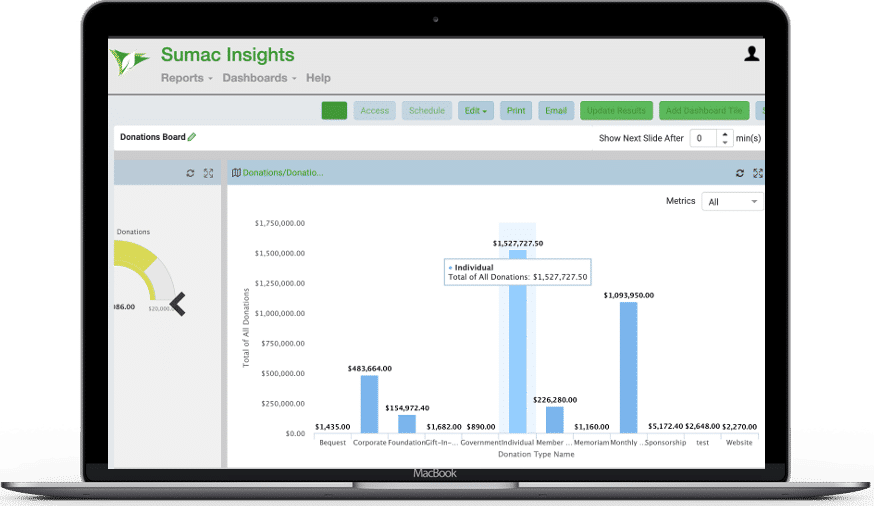Click the $154,972.40 value label
This screenshot has width=874, height=506.
tap(407, 408)
